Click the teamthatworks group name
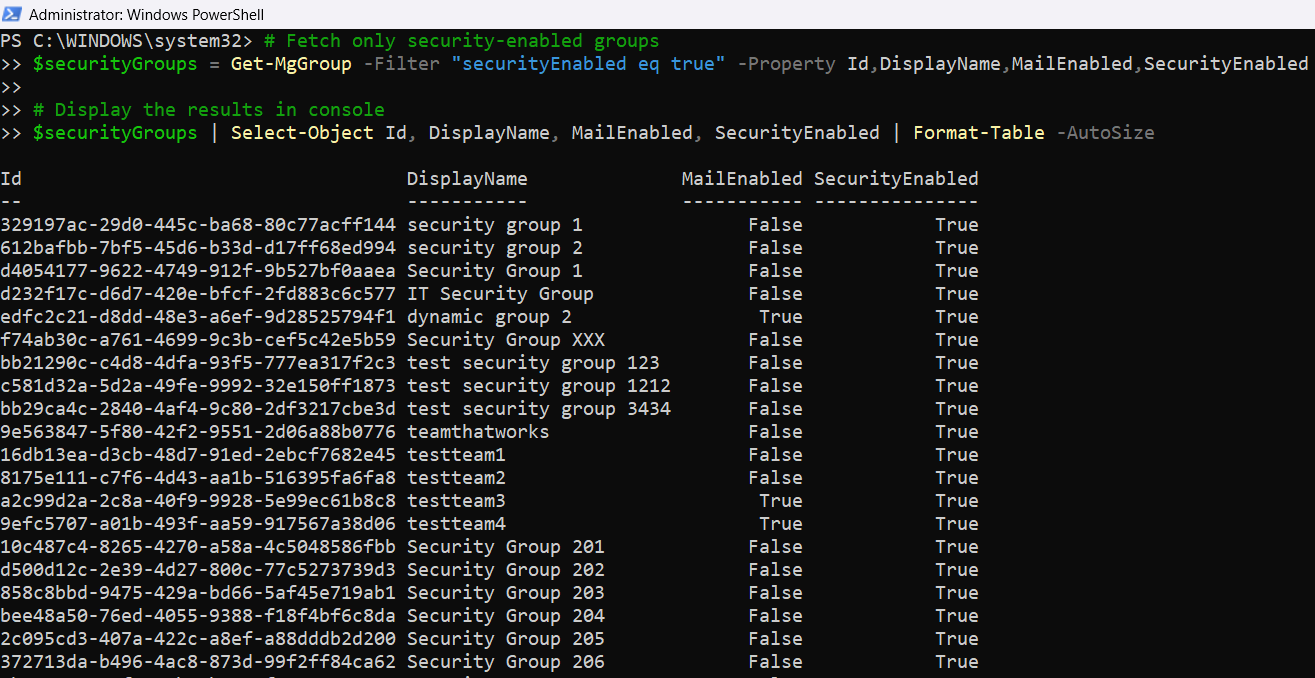 [x=478, y=432]
